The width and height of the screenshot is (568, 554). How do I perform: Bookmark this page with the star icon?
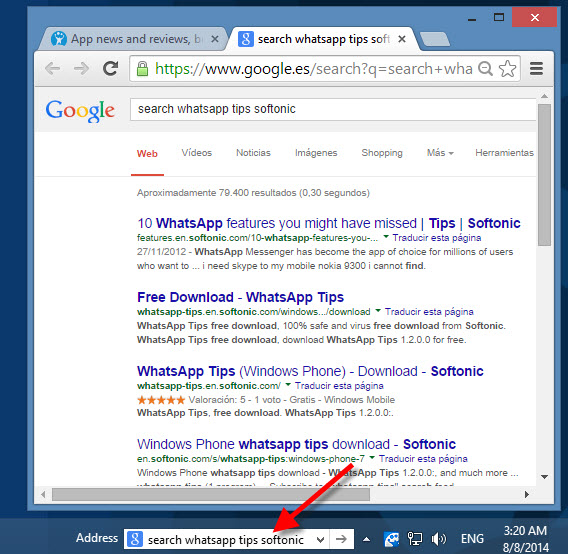[507, 68]
